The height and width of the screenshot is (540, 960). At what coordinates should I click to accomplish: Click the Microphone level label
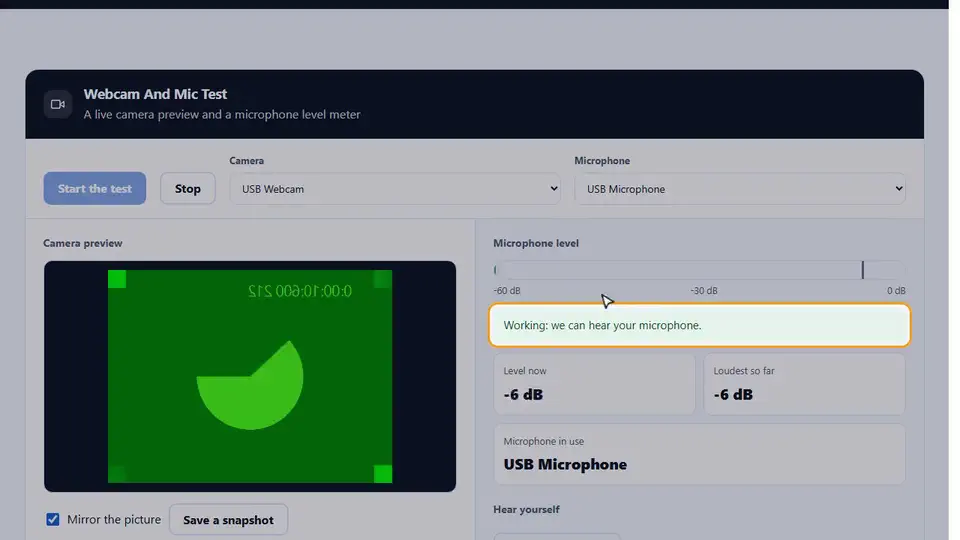536,243
